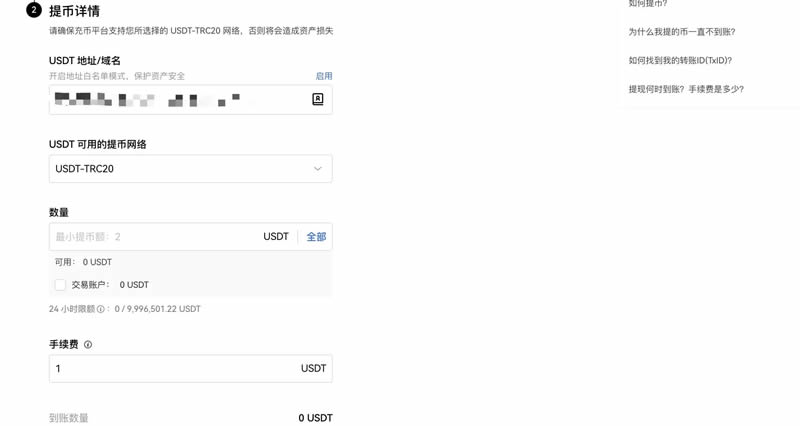Open 为什么我提的币一直不到账? help article
This screenshot has width=800, height=426.
682,32
